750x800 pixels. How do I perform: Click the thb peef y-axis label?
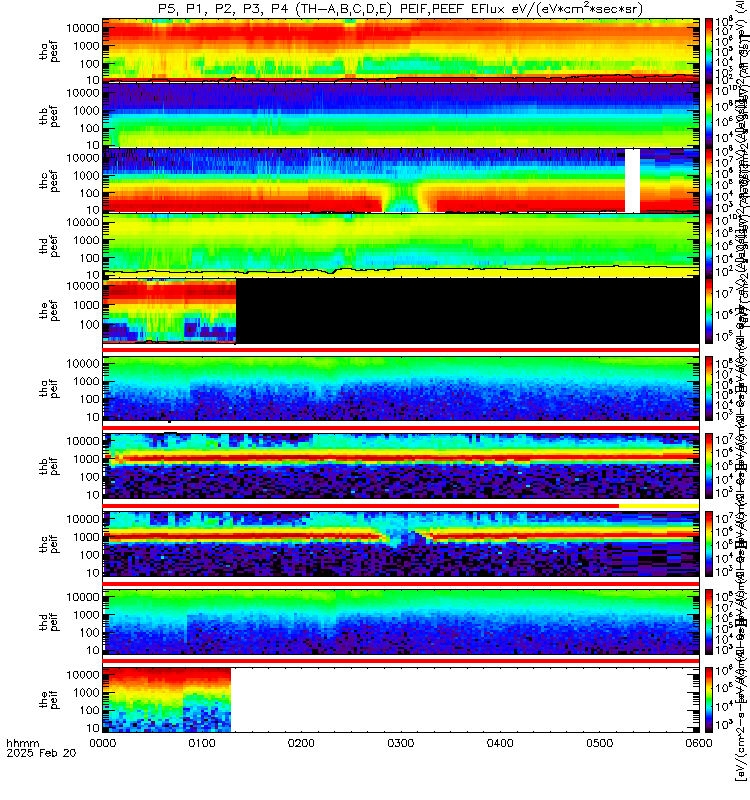49,116
